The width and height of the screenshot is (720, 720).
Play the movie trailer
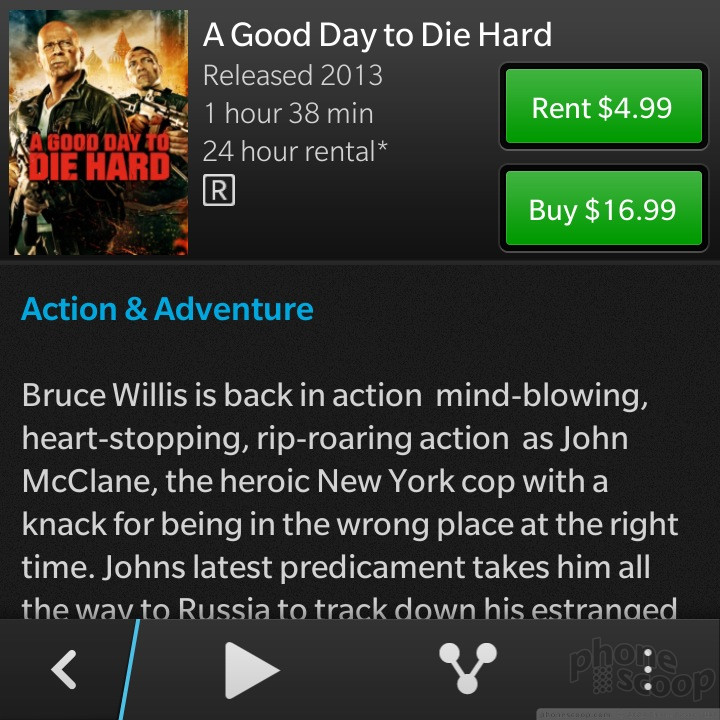(x=252, y=670)
